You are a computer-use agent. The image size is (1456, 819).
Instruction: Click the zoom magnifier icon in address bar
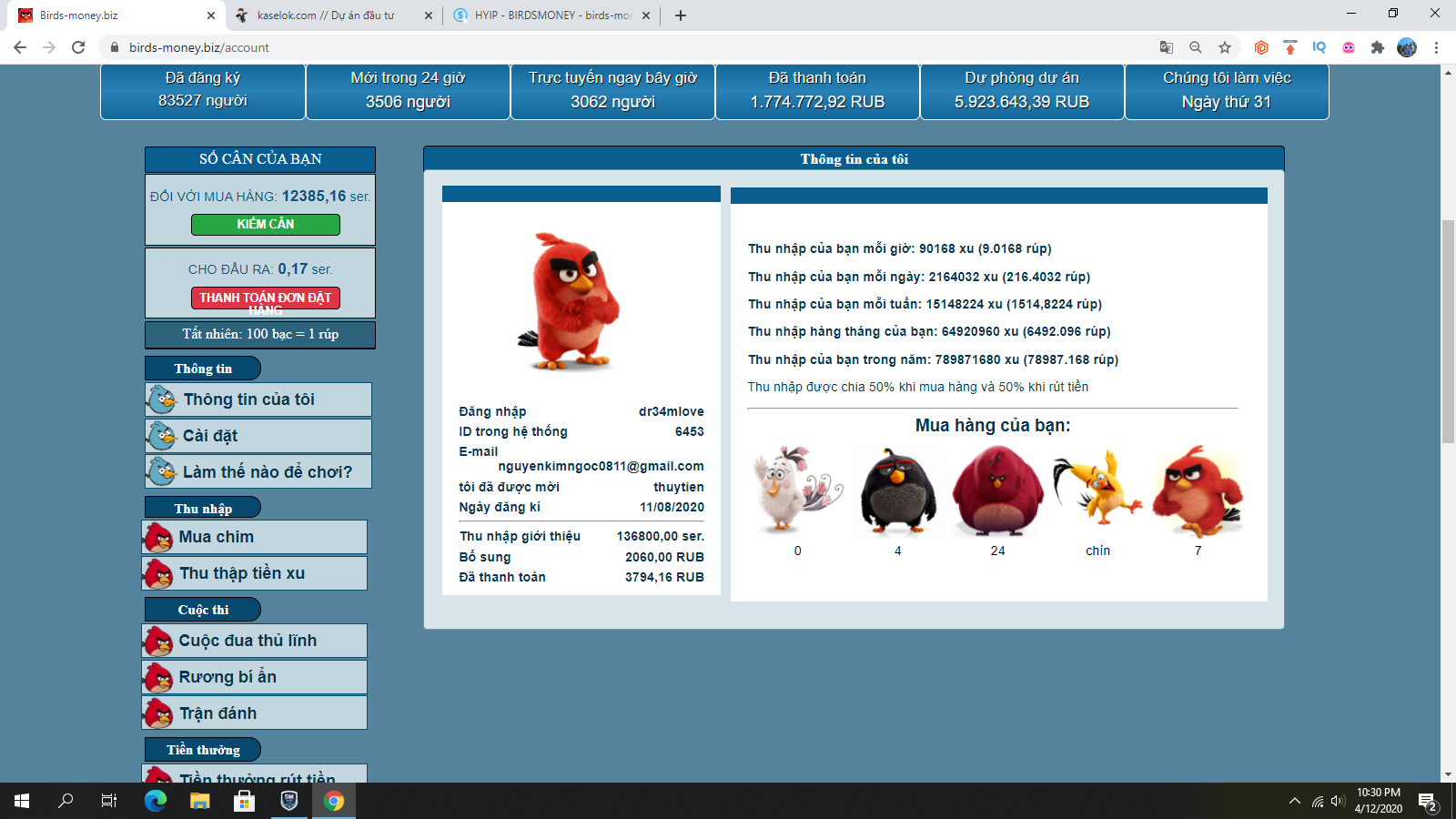(1196, 47)
